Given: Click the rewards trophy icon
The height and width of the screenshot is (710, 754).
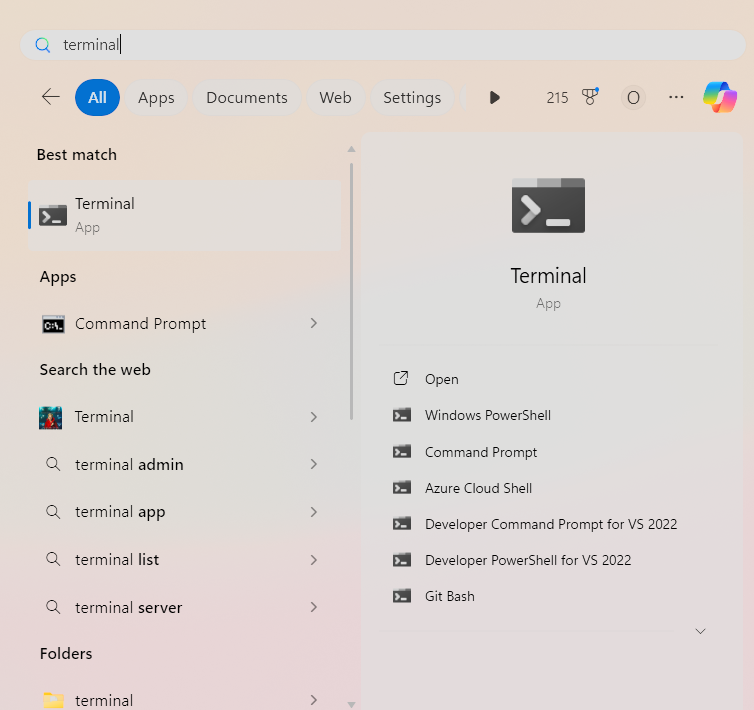Looking at the screenshot, I should (x=590, y=97).
